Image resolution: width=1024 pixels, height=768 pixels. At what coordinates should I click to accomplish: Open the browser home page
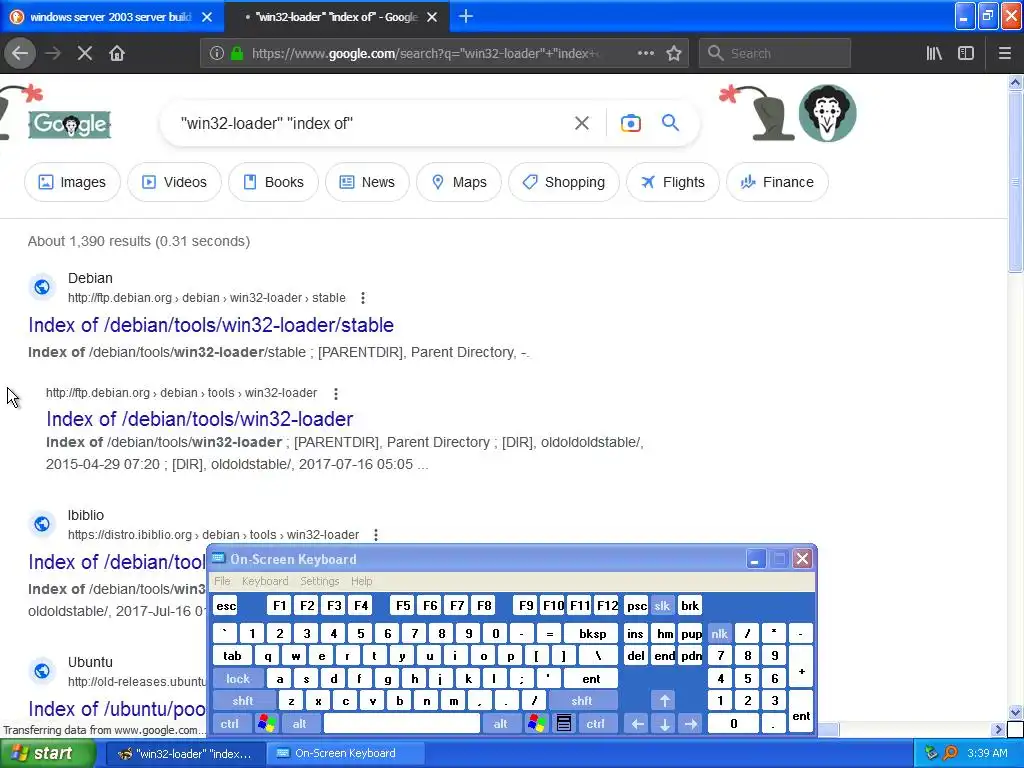pos(117,53)
